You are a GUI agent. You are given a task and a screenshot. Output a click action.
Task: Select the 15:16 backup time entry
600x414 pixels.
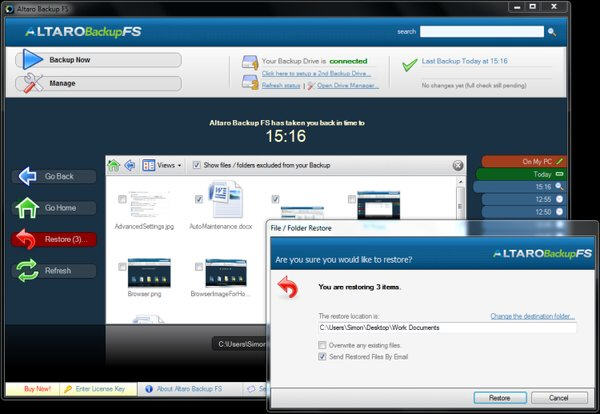[x=519, y=187]
